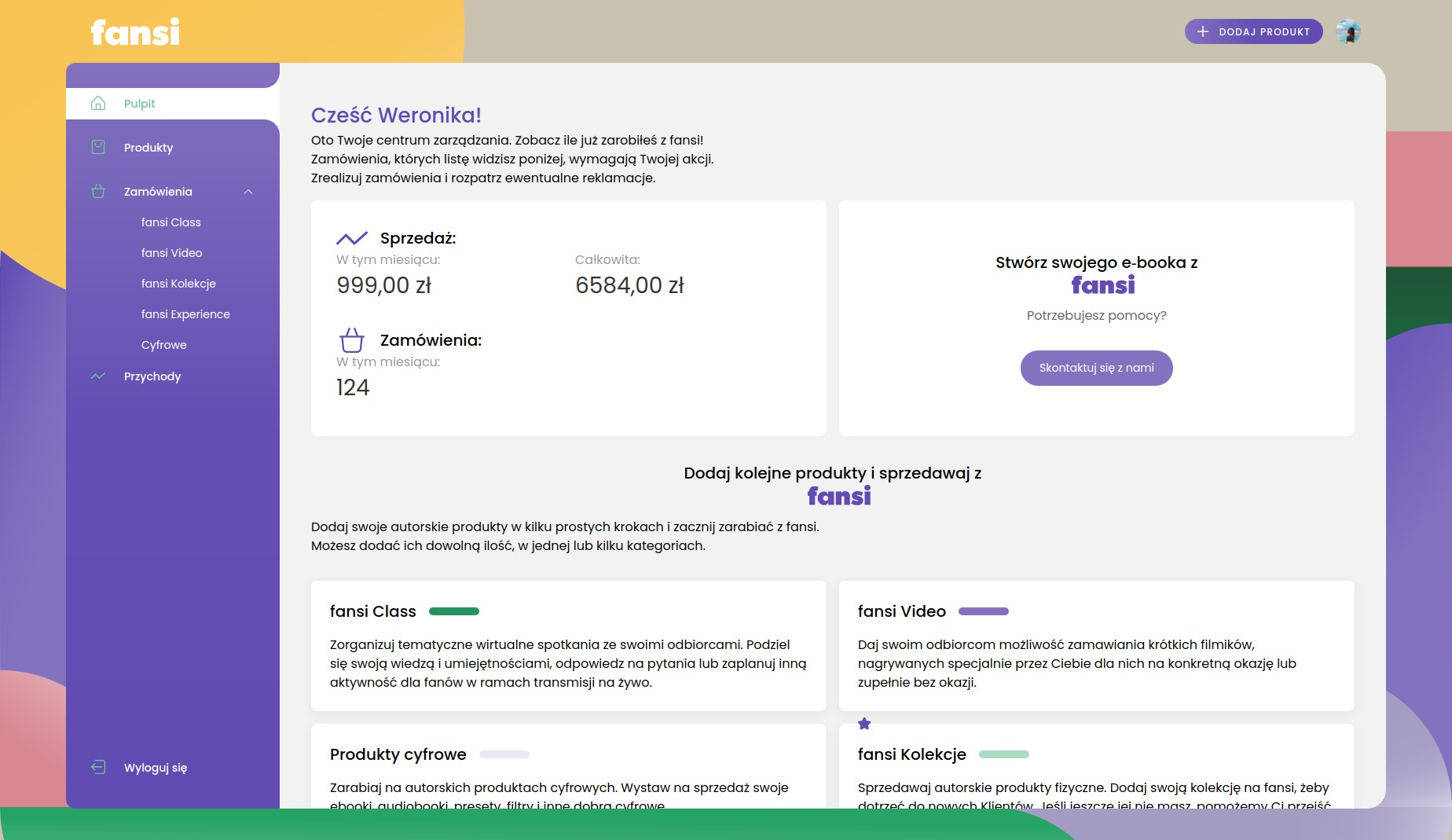Click the monthly orders count 124
Screen dimensions: 1452x840
tap(353, 387)
